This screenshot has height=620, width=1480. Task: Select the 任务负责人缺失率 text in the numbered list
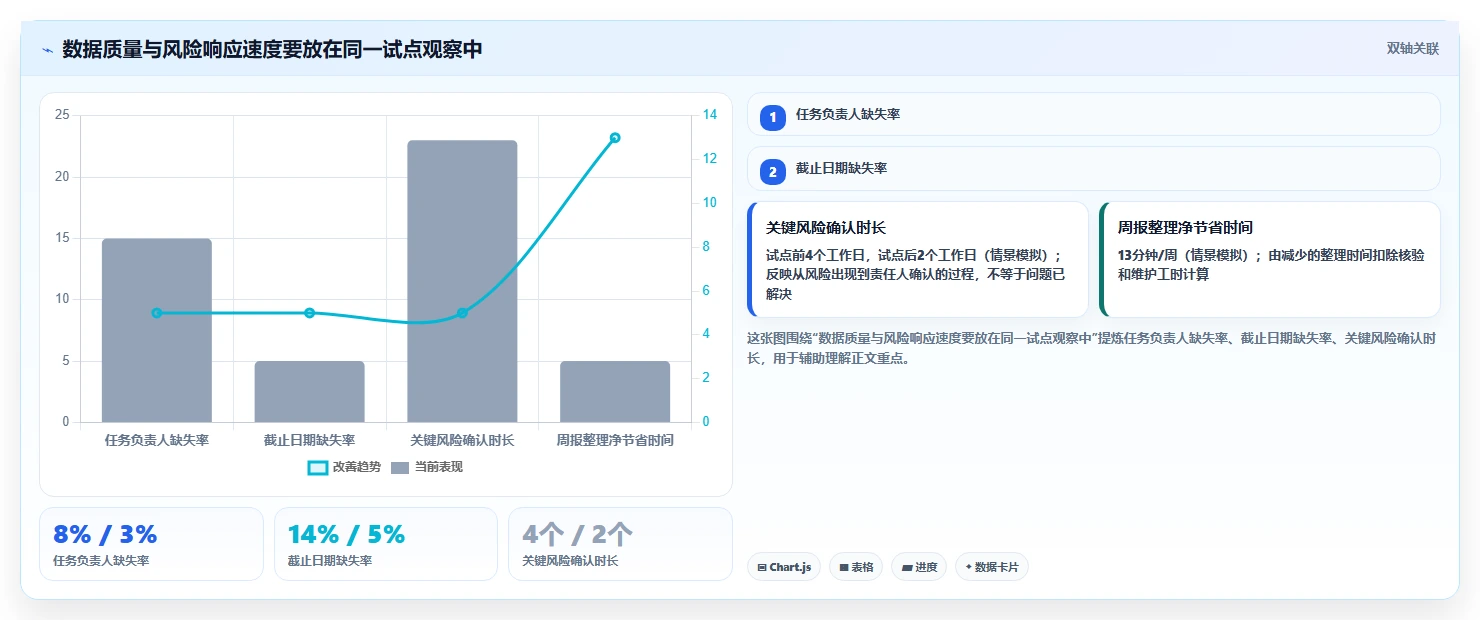pyautogui.click(x=848, y=115)
